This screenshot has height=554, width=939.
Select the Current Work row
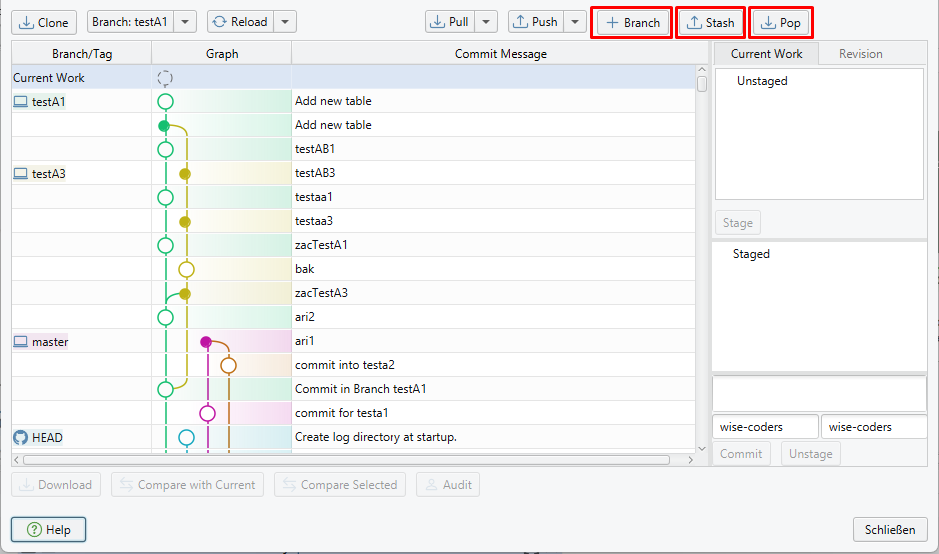(x=353, y=78)
